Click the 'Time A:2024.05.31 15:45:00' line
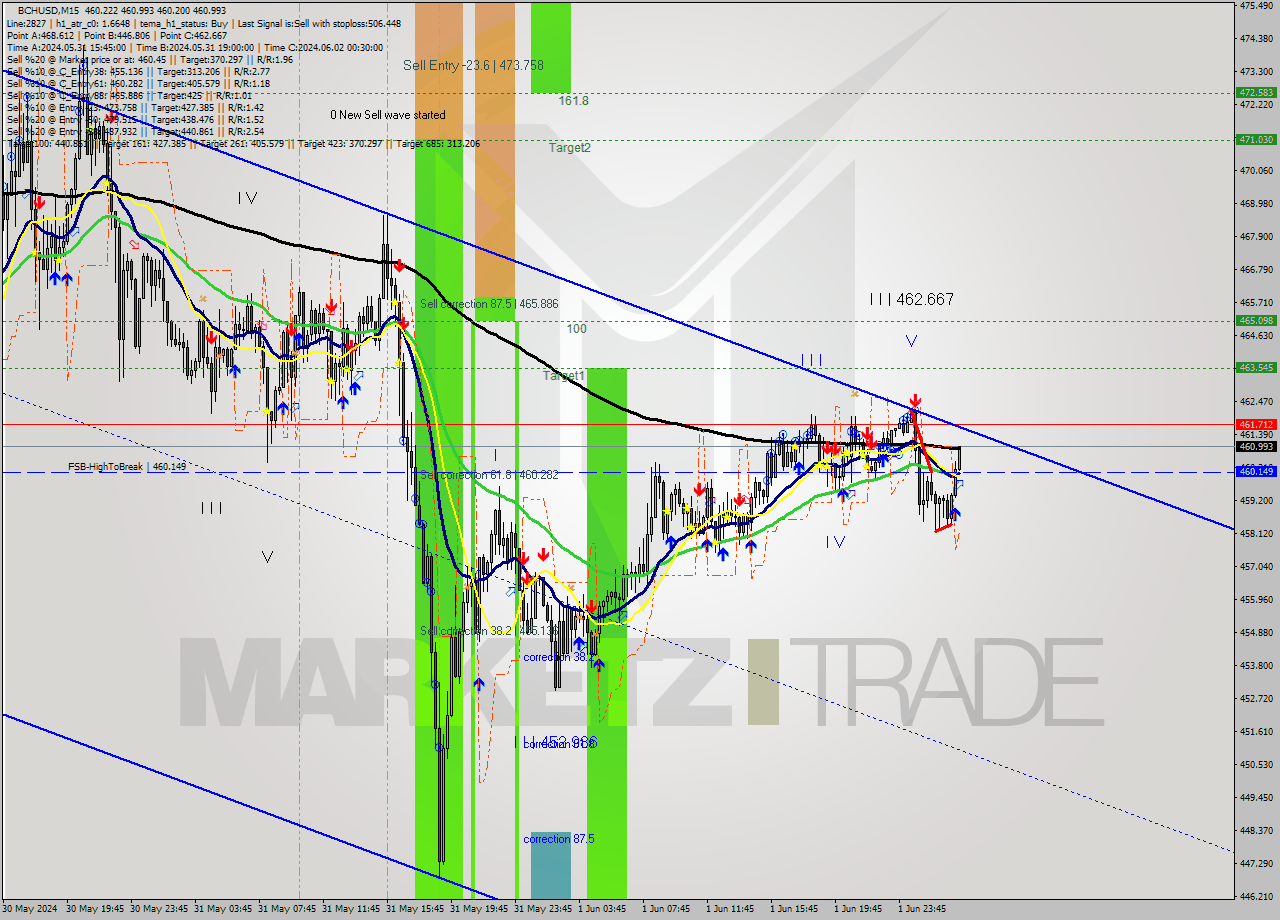 tap(197, 47)
